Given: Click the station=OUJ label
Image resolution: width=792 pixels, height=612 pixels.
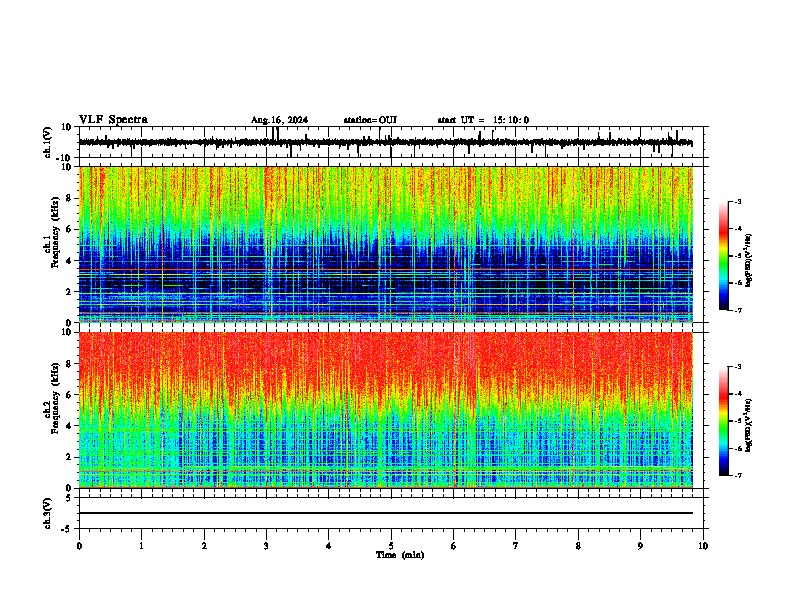Looking at the screenshot, I should pos(370,120).
